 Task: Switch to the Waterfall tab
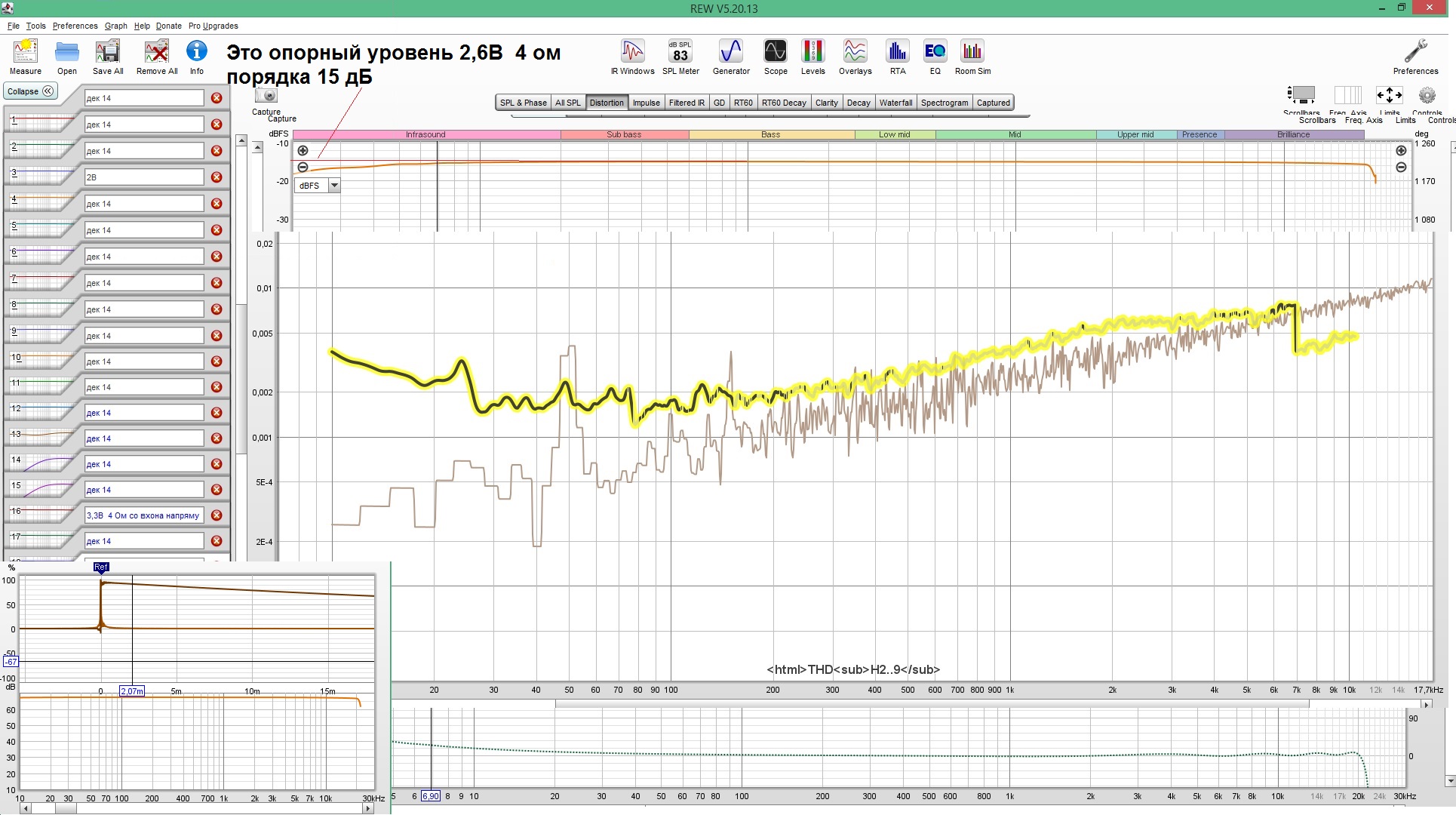point(895,103)
